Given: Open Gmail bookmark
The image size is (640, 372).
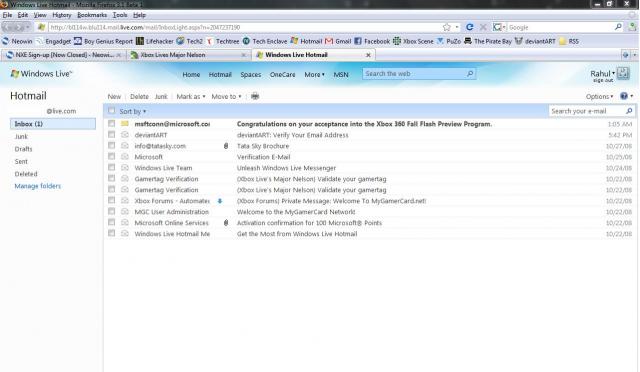Looking at the screenshot, I should click(x=338, y=41).
